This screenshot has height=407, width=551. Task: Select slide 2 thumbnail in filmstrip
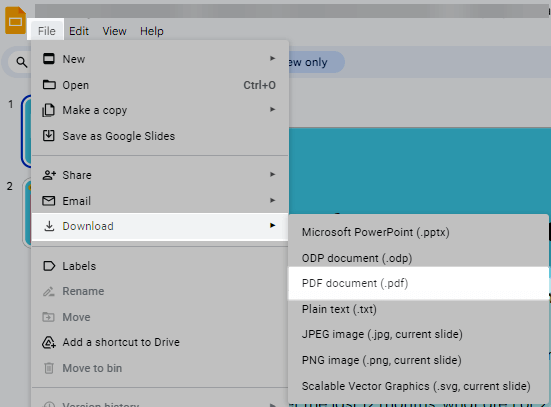(x=27, y=213)
